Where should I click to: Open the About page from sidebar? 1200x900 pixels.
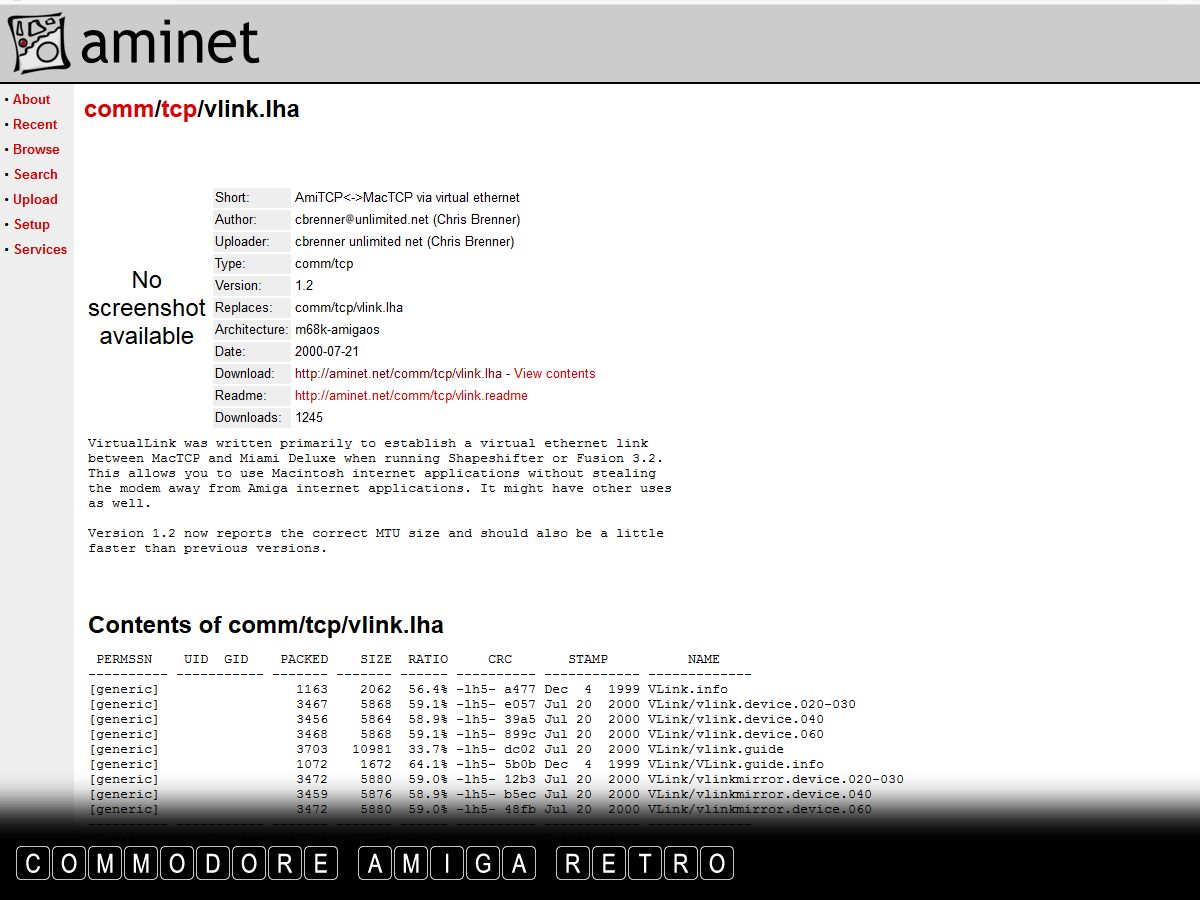(x=31, y=99)
